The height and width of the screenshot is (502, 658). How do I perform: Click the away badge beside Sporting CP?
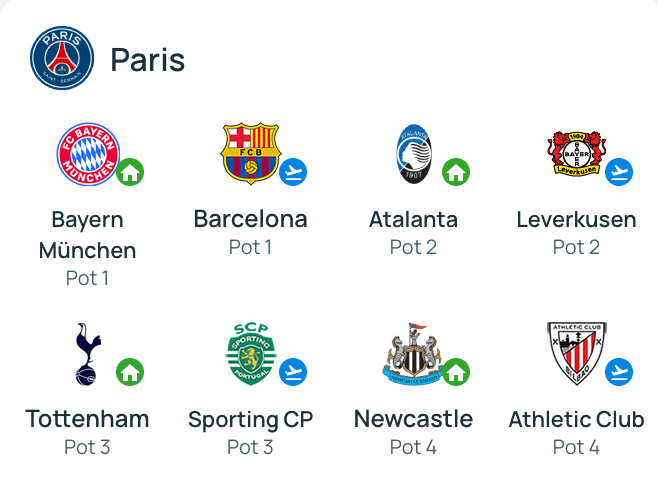pyautogui.click(x=293, y=372)
